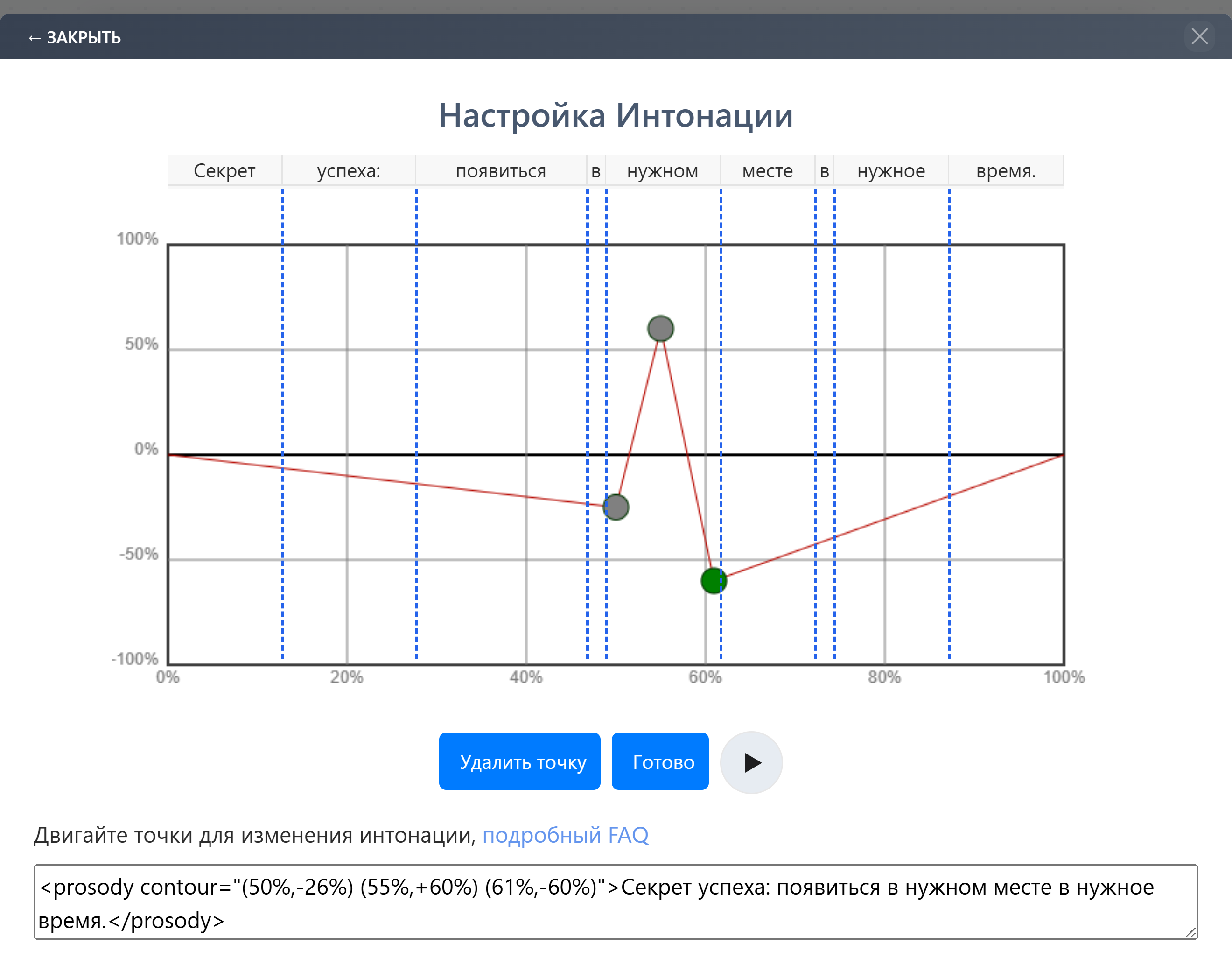Click the Готово button
This screenshot has height=965, width=1232.
660,761
